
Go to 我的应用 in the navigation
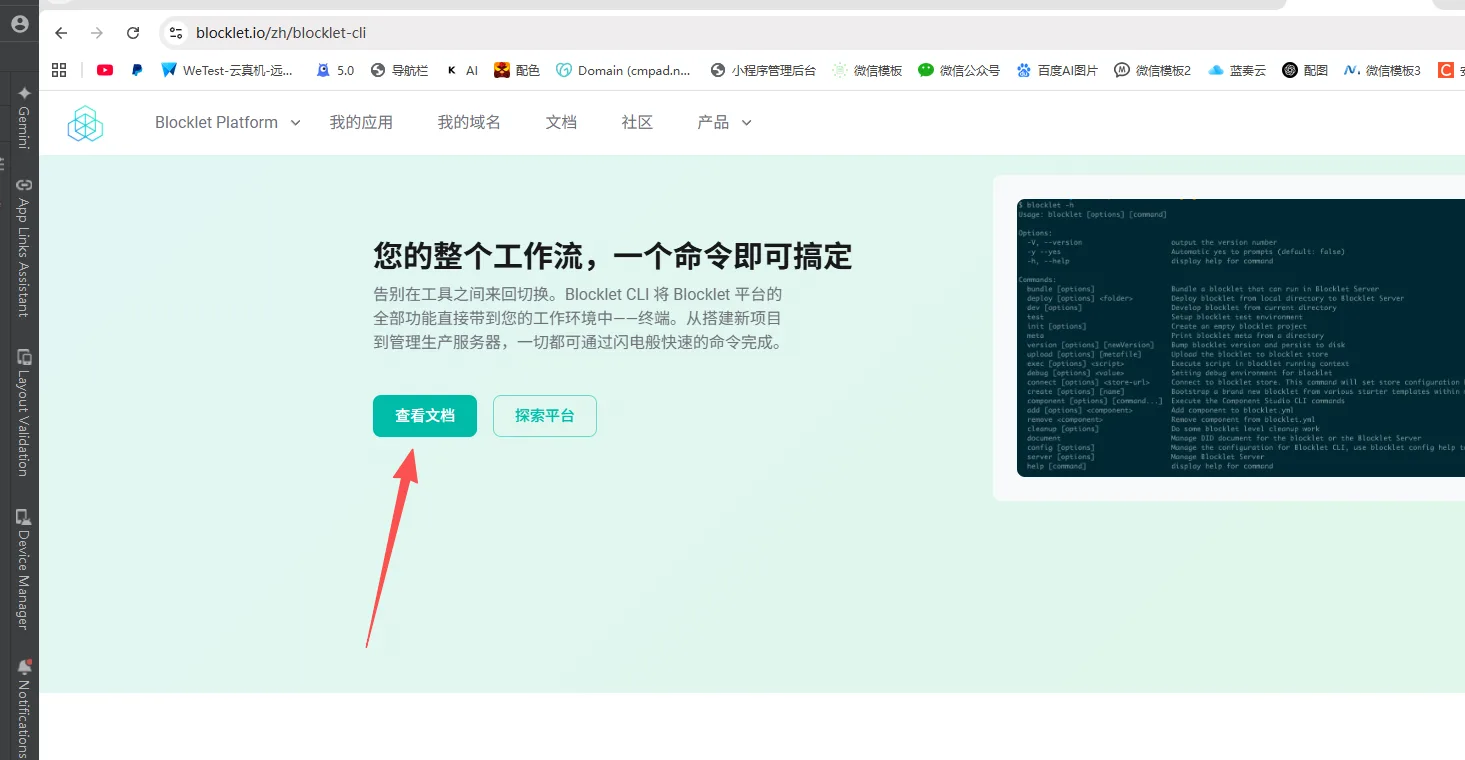pos(361,122)
